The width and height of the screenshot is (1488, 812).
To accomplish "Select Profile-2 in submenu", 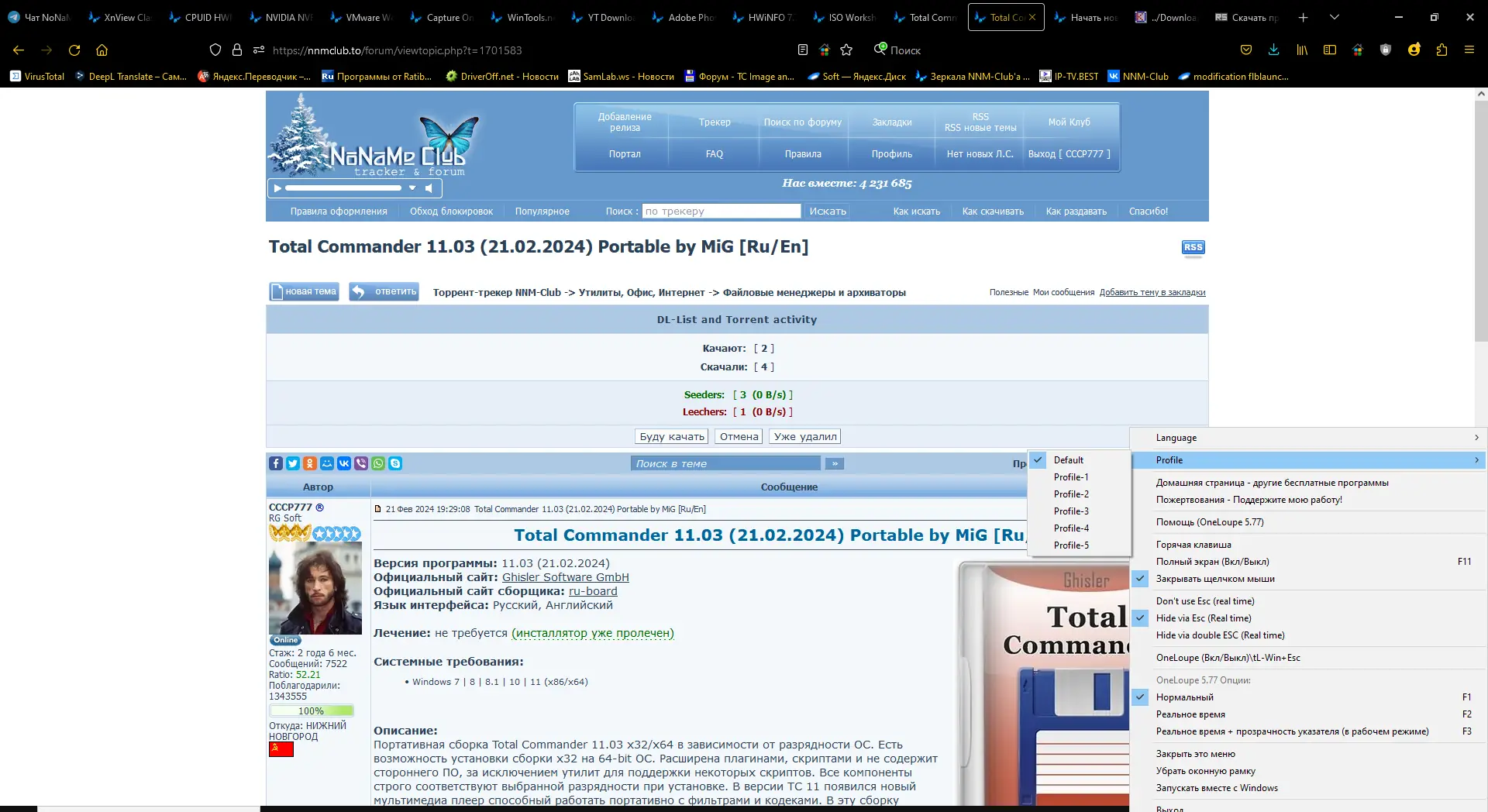I will [x=1079, y=494].
